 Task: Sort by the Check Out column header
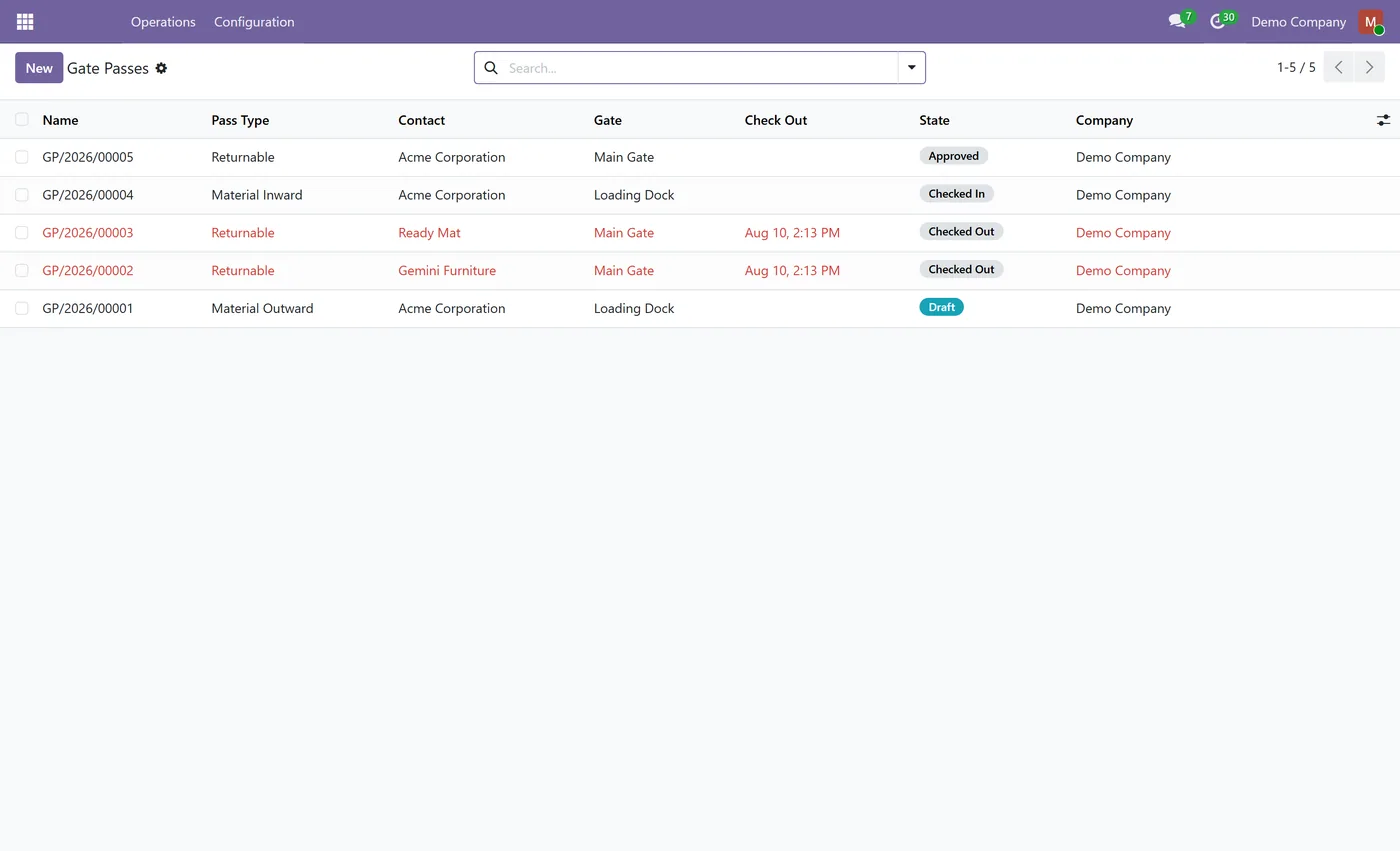[x=775, y=120]
